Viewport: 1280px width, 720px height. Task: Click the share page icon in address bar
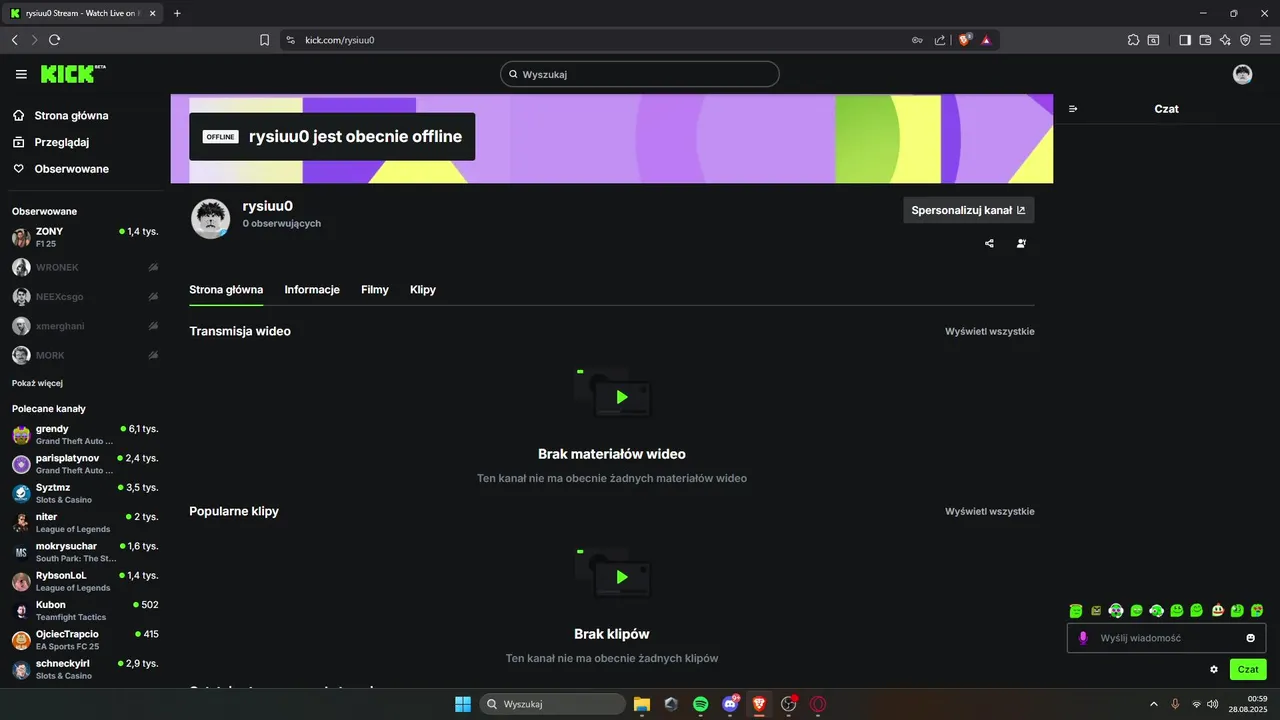[x=940, y=40]
